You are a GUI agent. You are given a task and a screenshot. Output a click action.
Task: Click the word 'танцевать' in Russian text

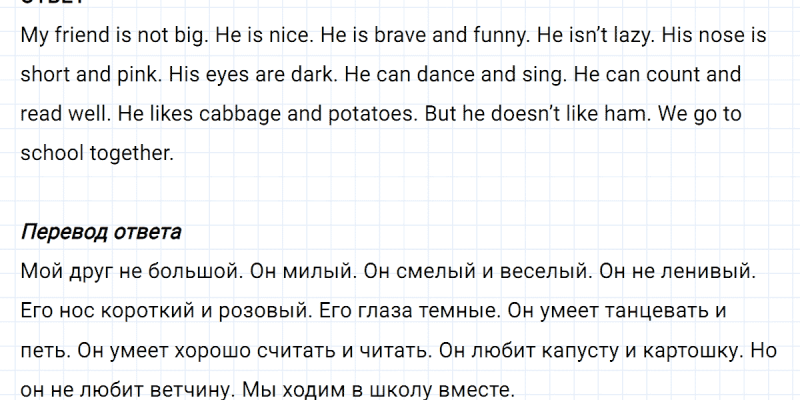click(645, 310)
